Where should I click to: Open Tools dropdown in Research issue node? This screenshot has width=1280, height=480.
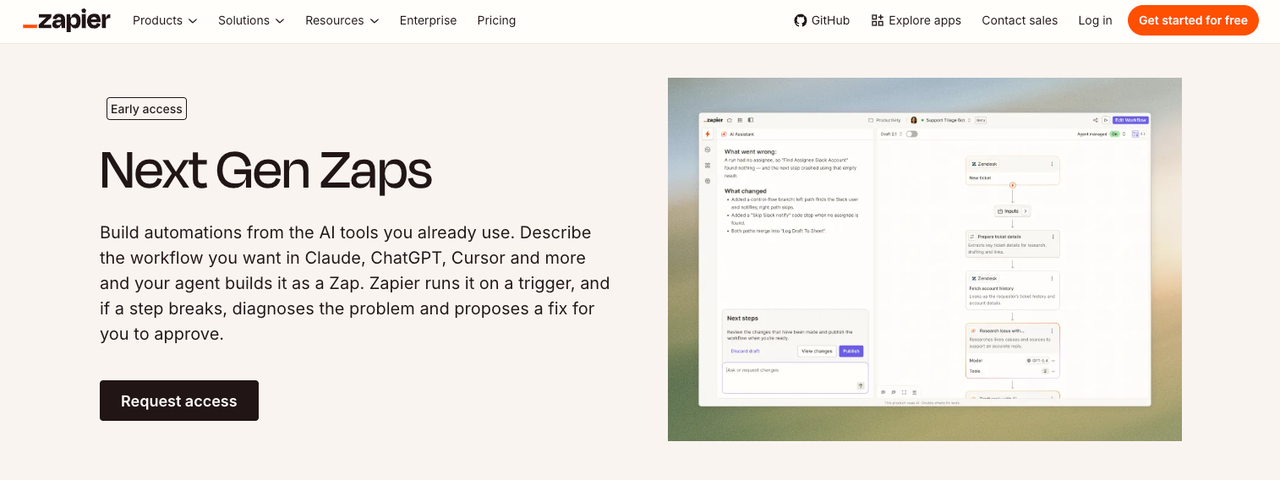coord(1047,371)
